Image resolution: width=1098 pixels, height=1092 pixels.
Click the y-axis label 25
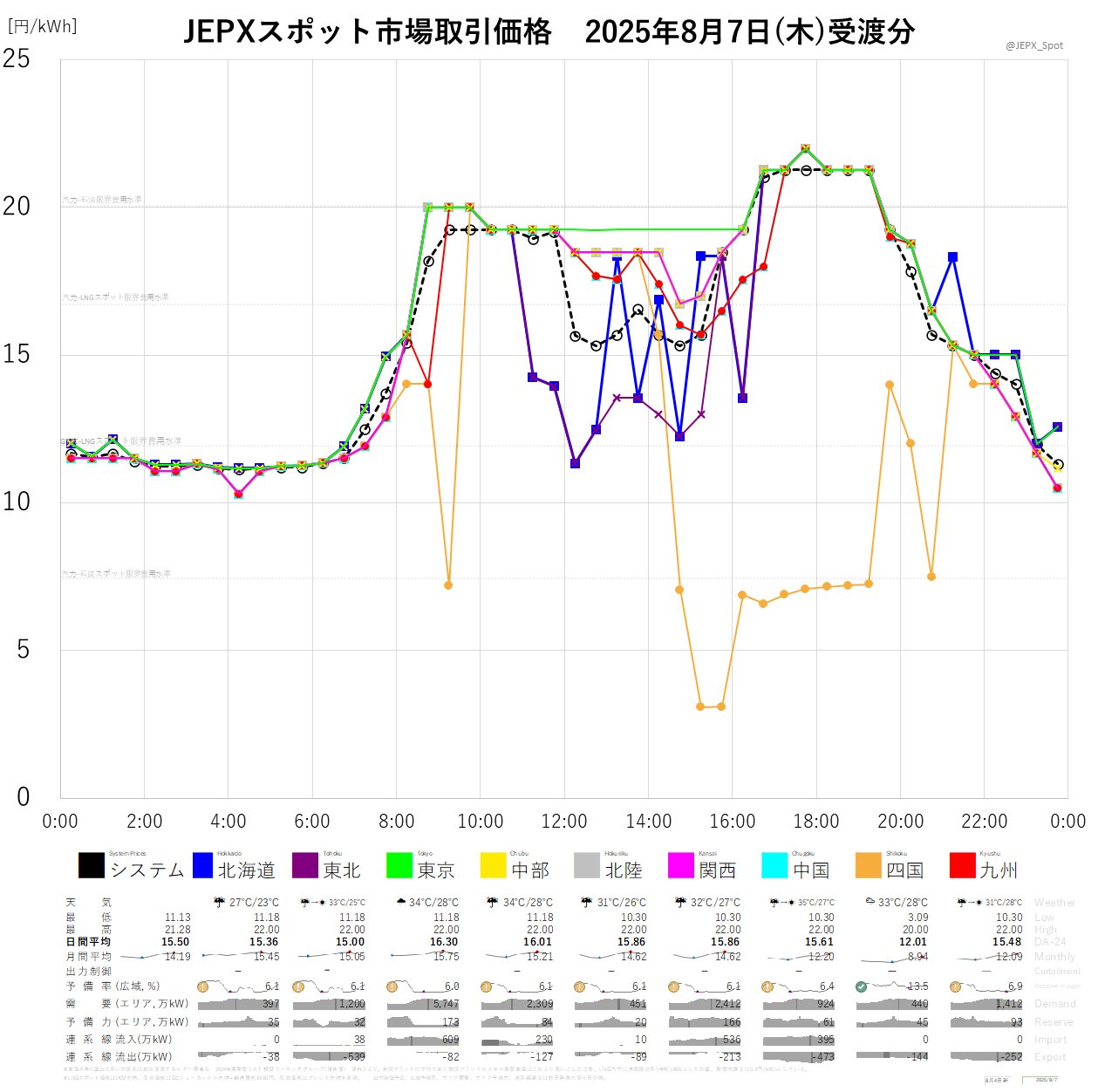pyautogui.click(x=16, y=58)
